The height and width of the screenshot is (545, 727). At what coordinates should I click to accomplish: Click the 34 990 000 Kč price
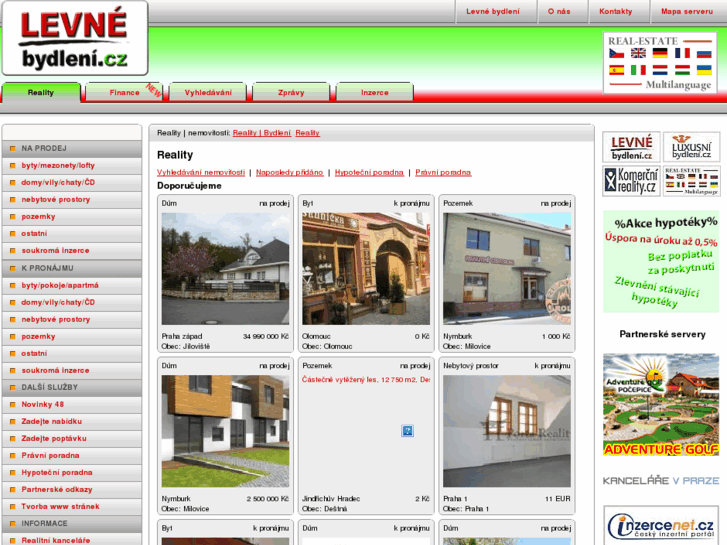(x=266, y=336)
